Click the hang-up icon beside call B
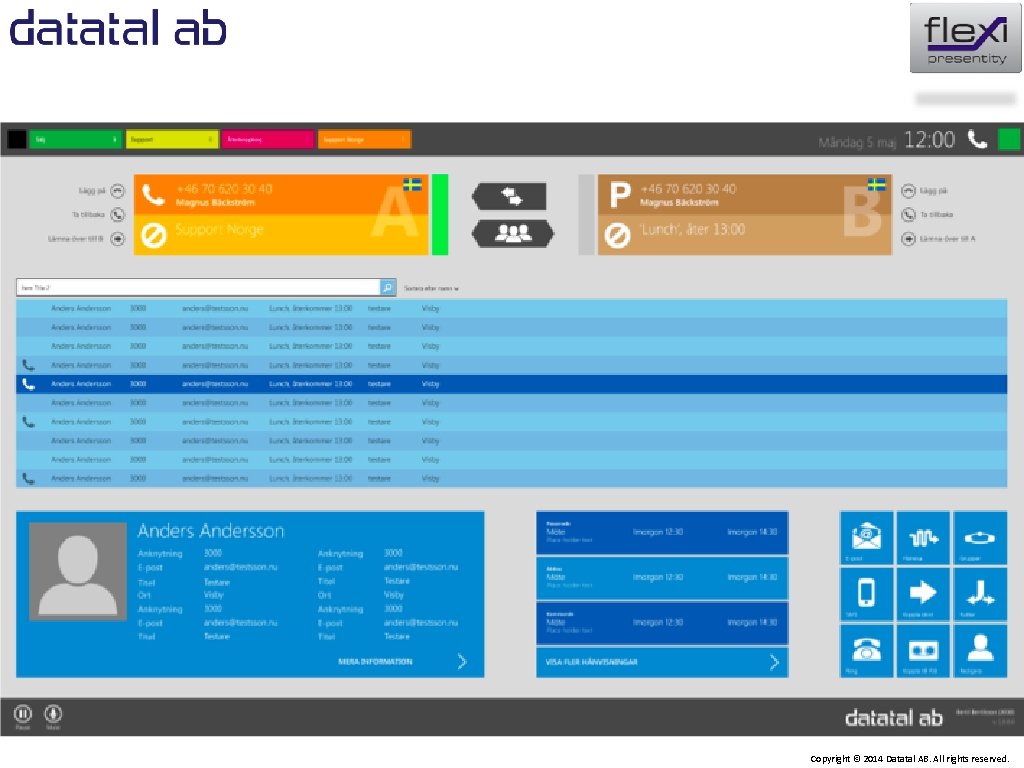Image resolution: width=1024 pixels, height=768 pixels. (908, 191)
